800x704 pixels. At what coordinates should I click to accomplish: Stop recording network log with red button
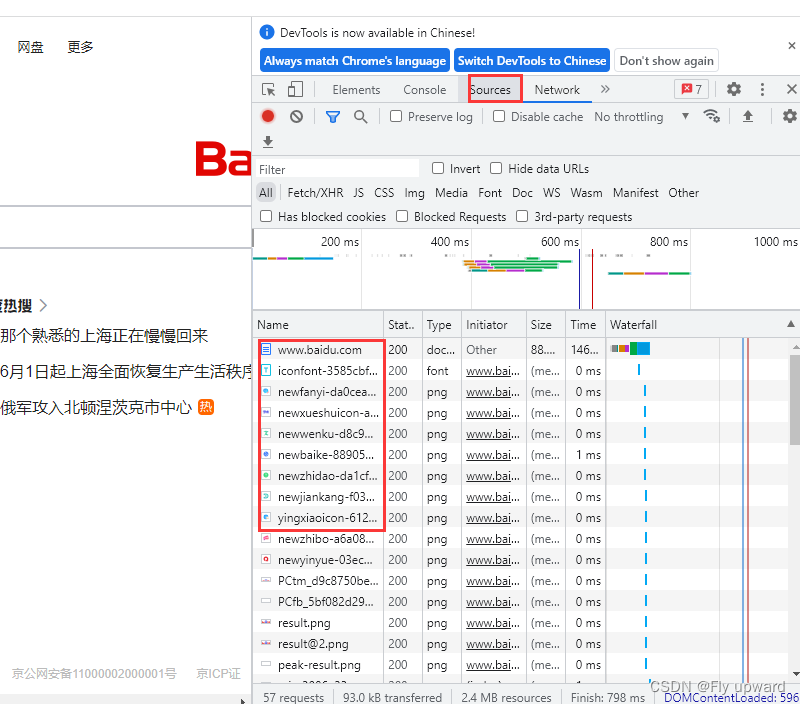(x=268, y=117)
